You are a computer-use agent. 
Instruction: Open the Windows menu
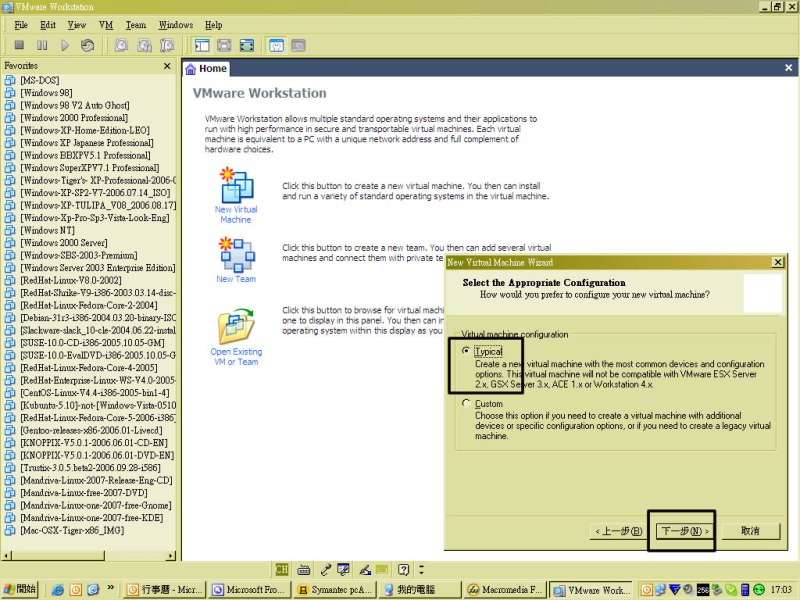point(176,25)
